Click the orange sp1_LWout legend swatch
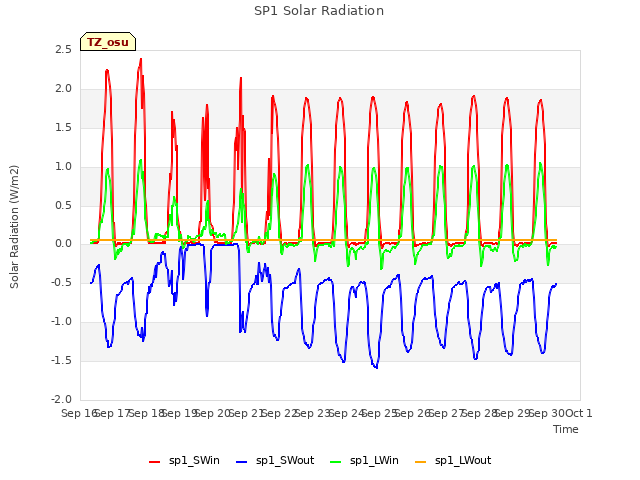Image resolution: width=640 pixels, height=480 pixels. click(x=420, y=462)
